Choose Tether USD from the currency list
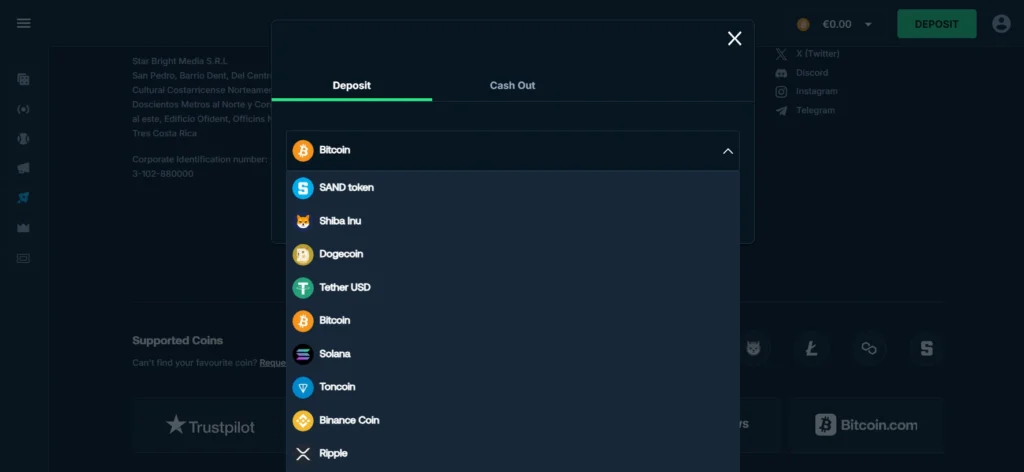This screenshot has width=1024, height=472. [513, 287]
